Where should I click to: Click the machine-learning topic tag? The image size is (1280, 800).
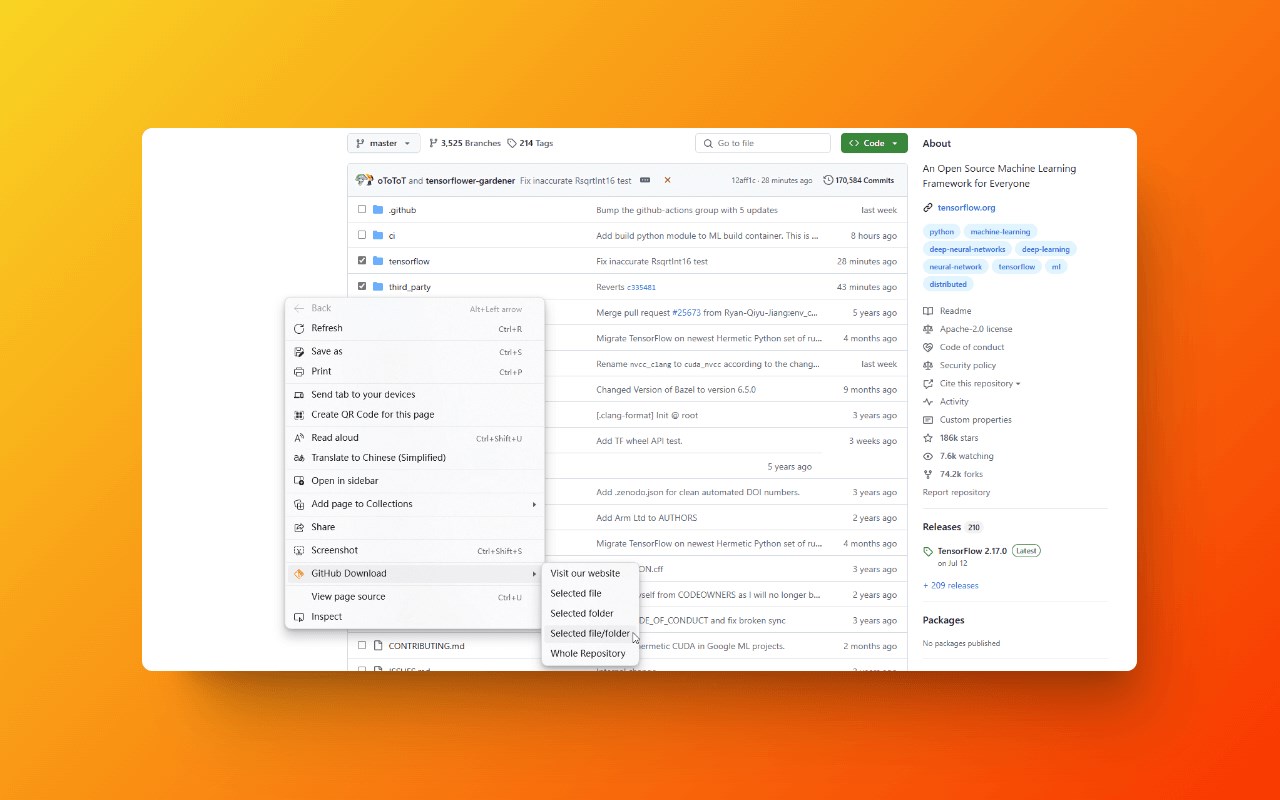pyautogui.click(x=1000, y=231)
